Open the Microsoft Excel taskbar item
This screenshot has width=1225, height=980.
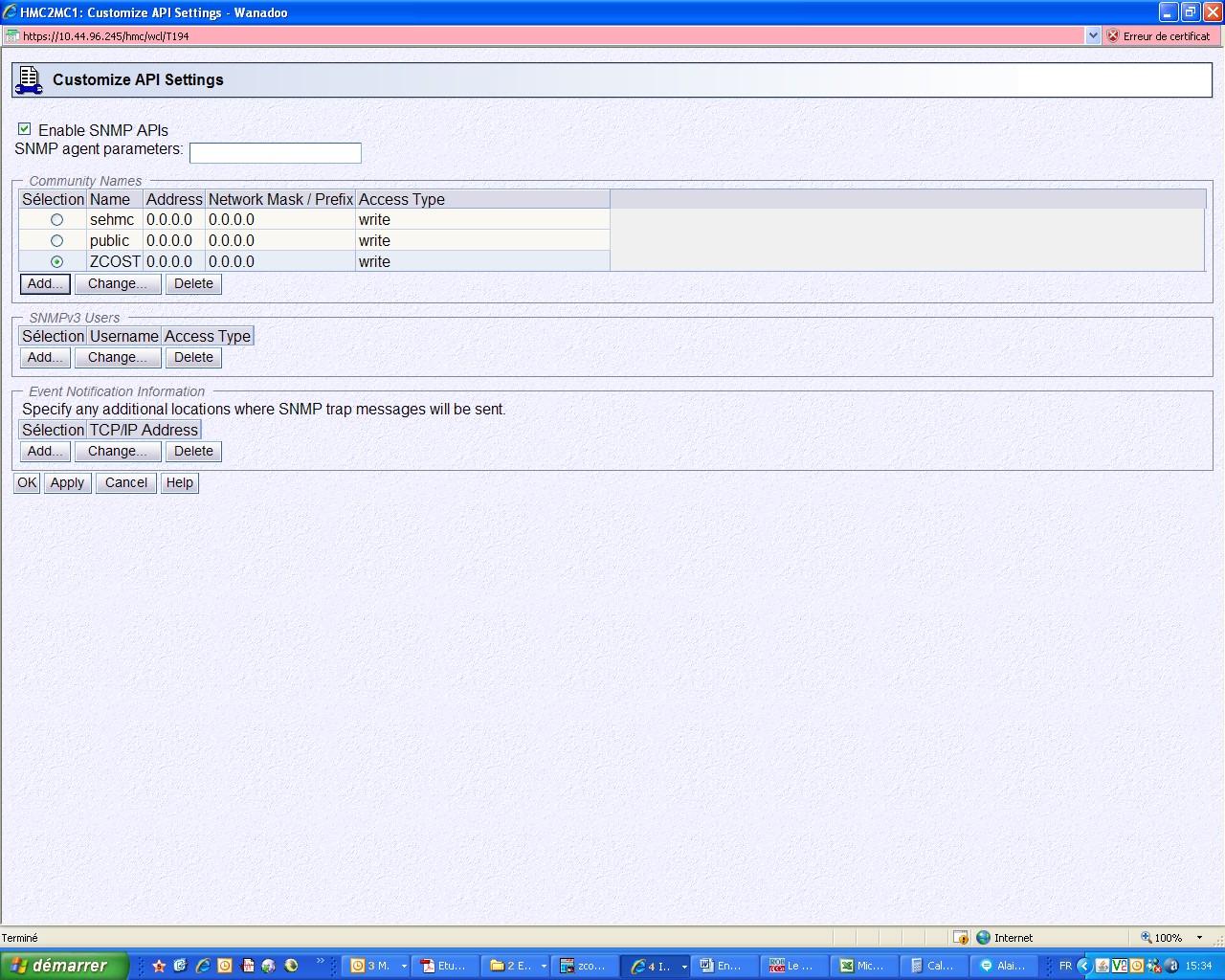coord(864,966)
